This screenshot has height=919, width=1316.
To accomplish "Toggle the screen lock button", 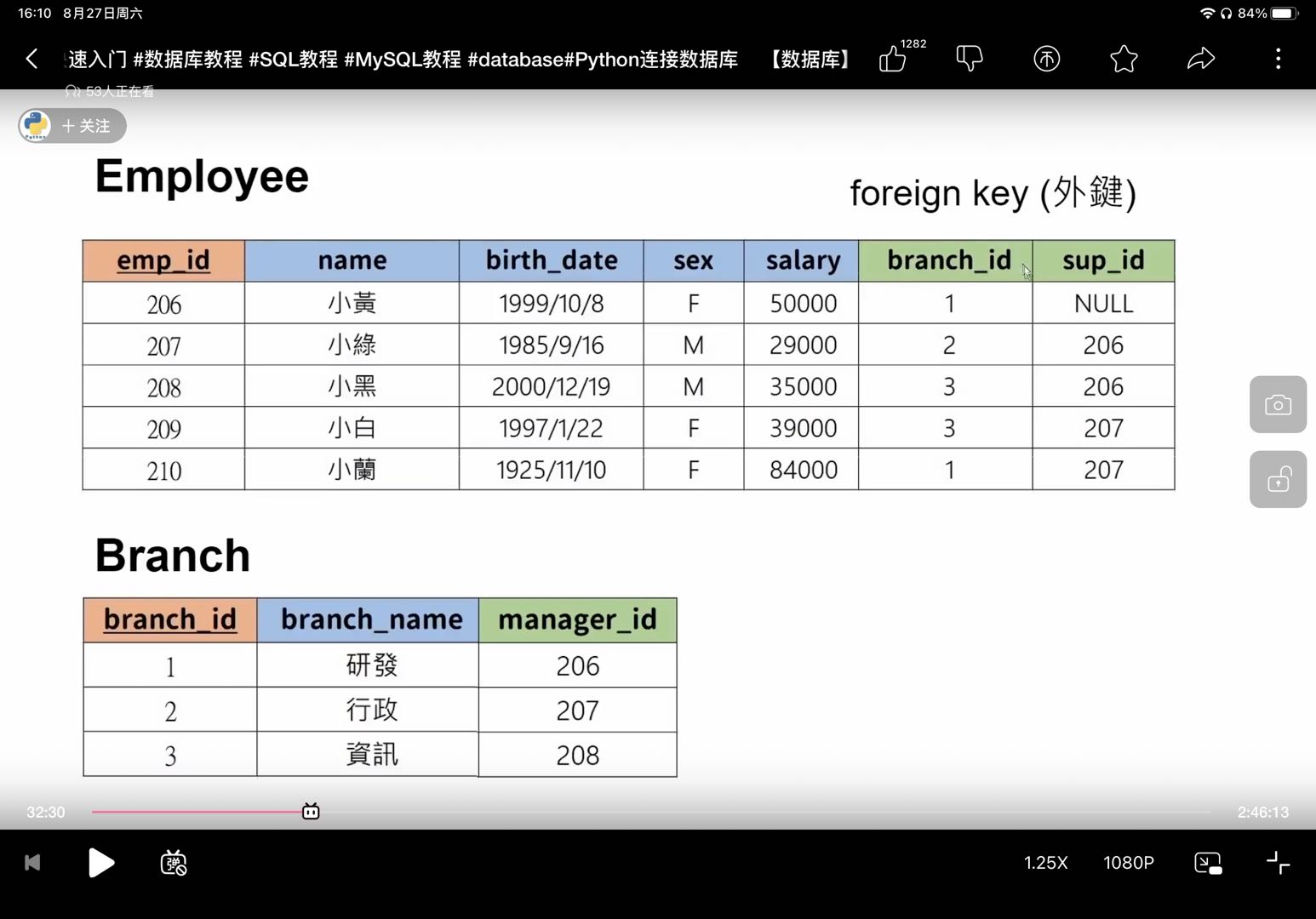I will (1278, 479).
